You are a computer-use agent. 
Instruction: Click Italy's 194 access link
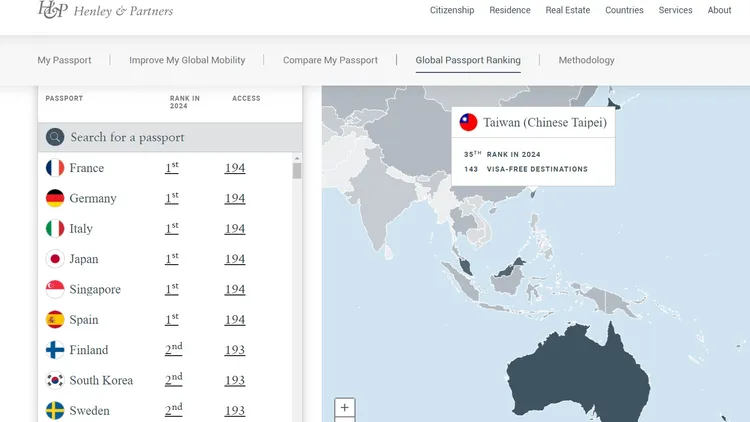click(235, 229)
